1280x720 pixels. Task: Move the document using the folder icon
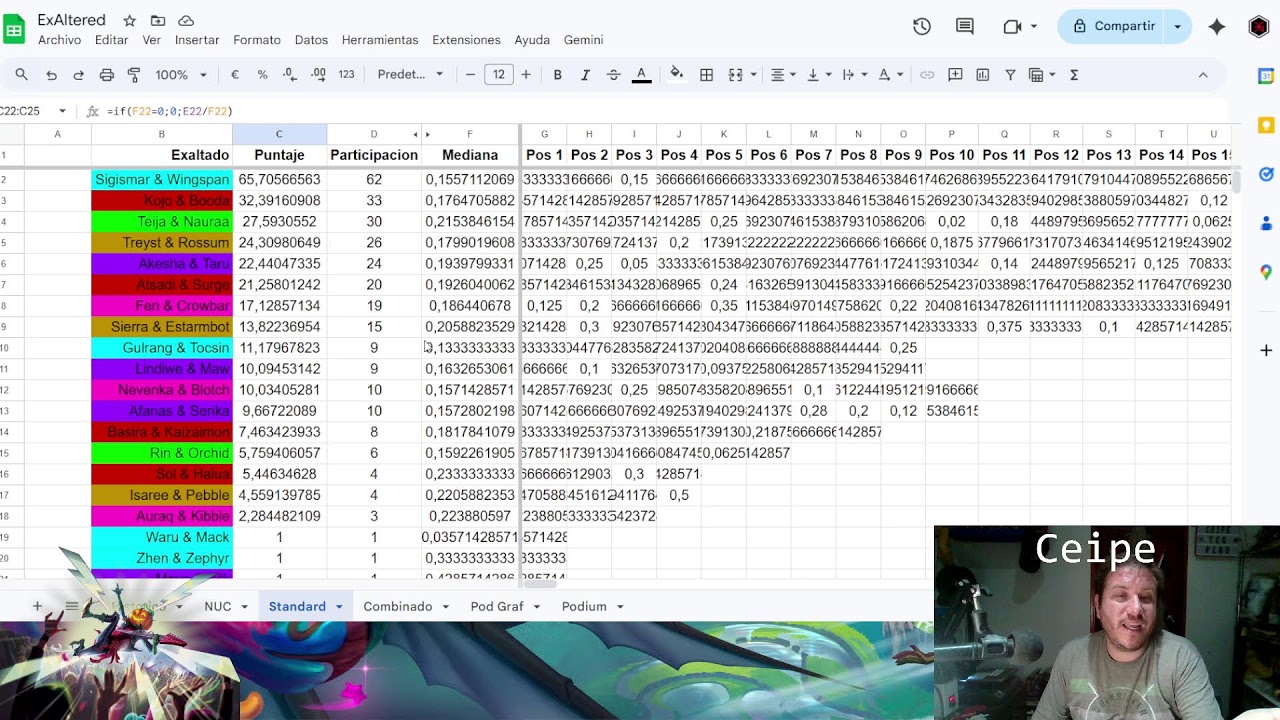pyautogui.click(x=158, y=21)
